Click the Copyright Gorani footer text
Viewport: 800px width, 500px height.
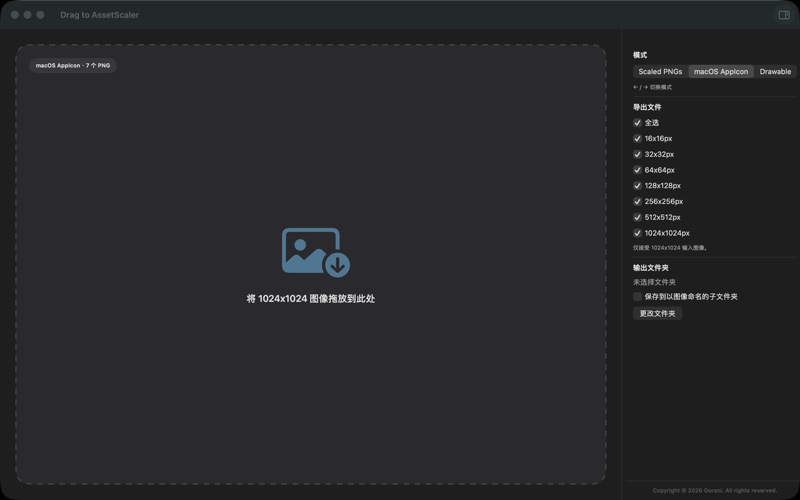pyautogui.click(x=715, y=490)
